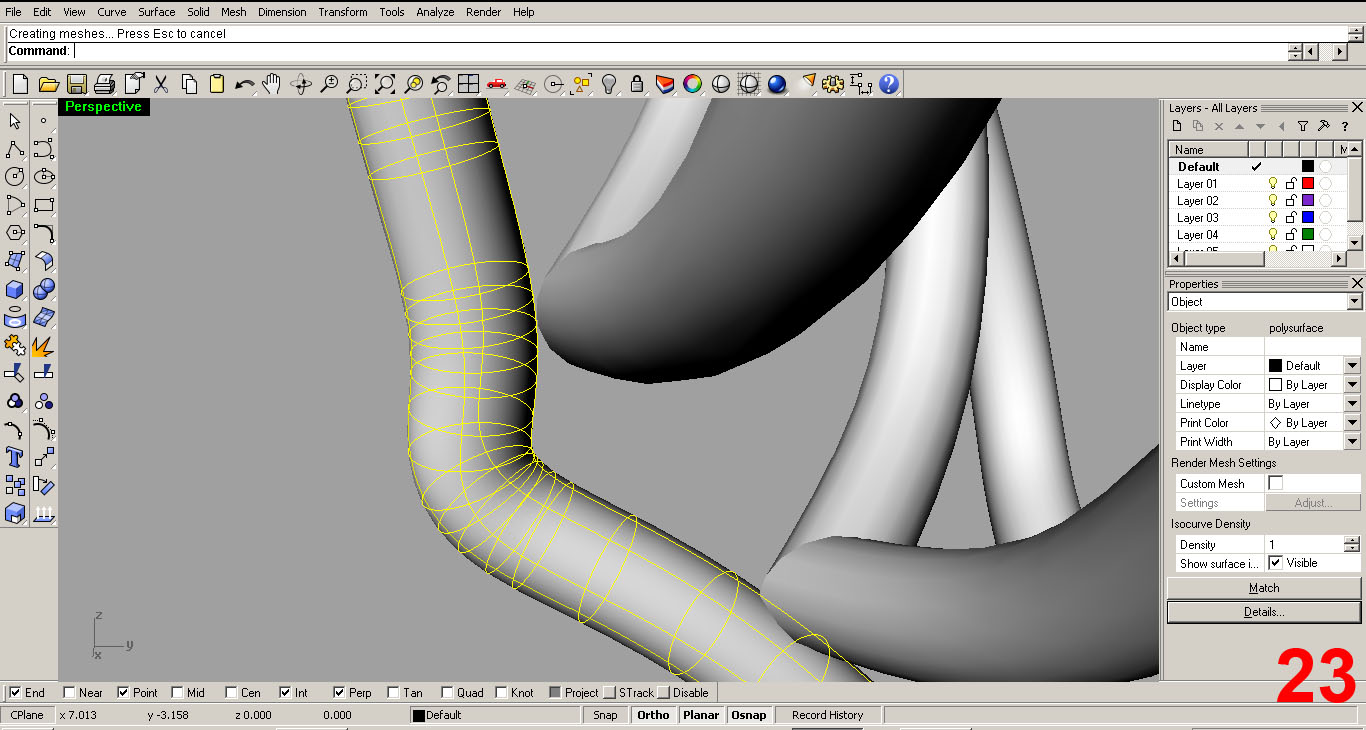Enable the Custom Mesh checkbox
The height and width of the screenshot is (730, 1366).
click(1275, 483)
